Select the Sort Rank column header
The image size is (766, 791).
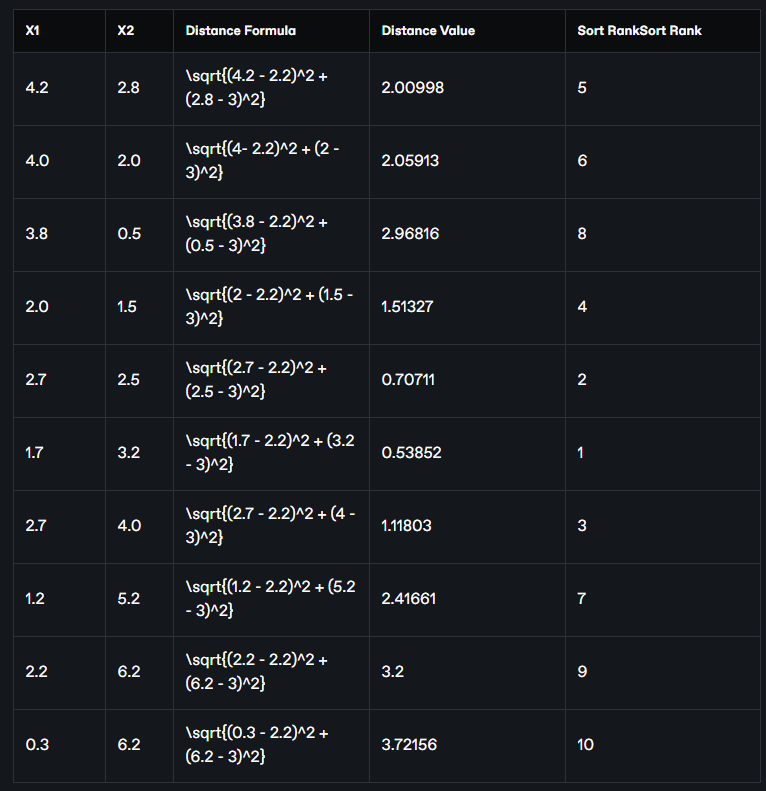coord(639,31)
